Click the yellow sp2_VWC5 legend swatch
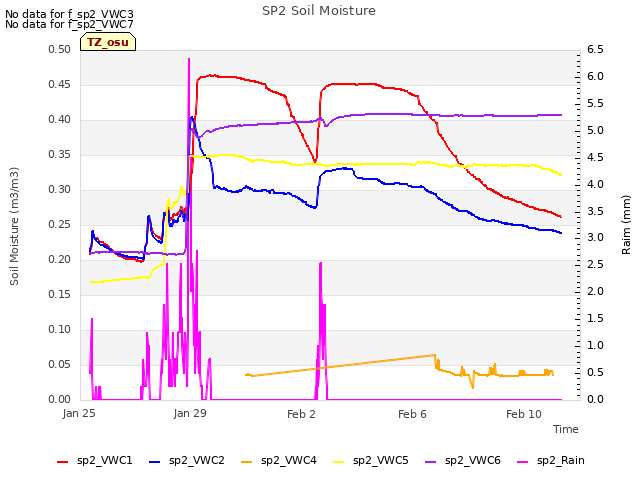This screenshot has height=480, width=640. 338,462
